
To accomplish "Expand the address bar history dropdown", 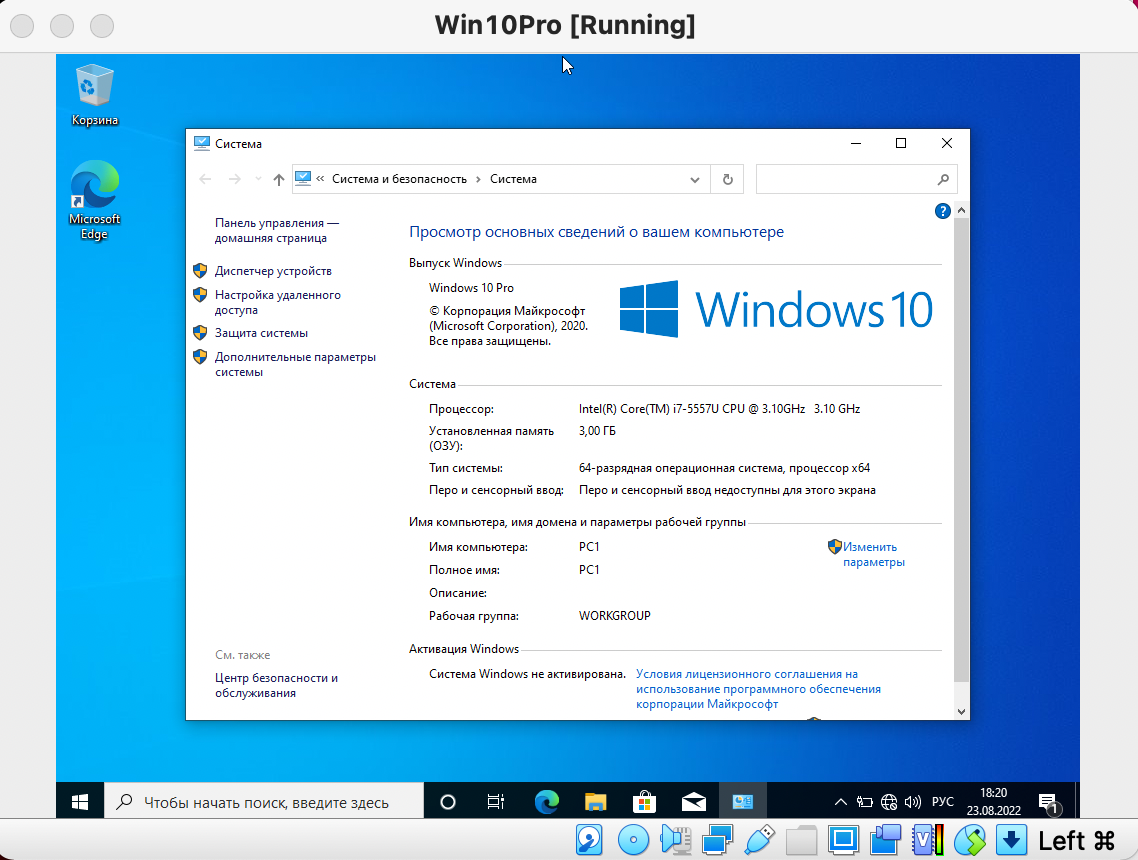I will (695, 180).
